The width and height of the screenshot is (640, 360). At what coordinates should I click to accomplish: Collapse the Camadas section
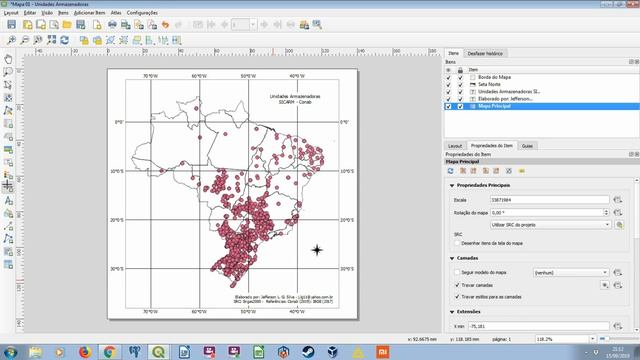pyautogui.click(x=452, y=258)
